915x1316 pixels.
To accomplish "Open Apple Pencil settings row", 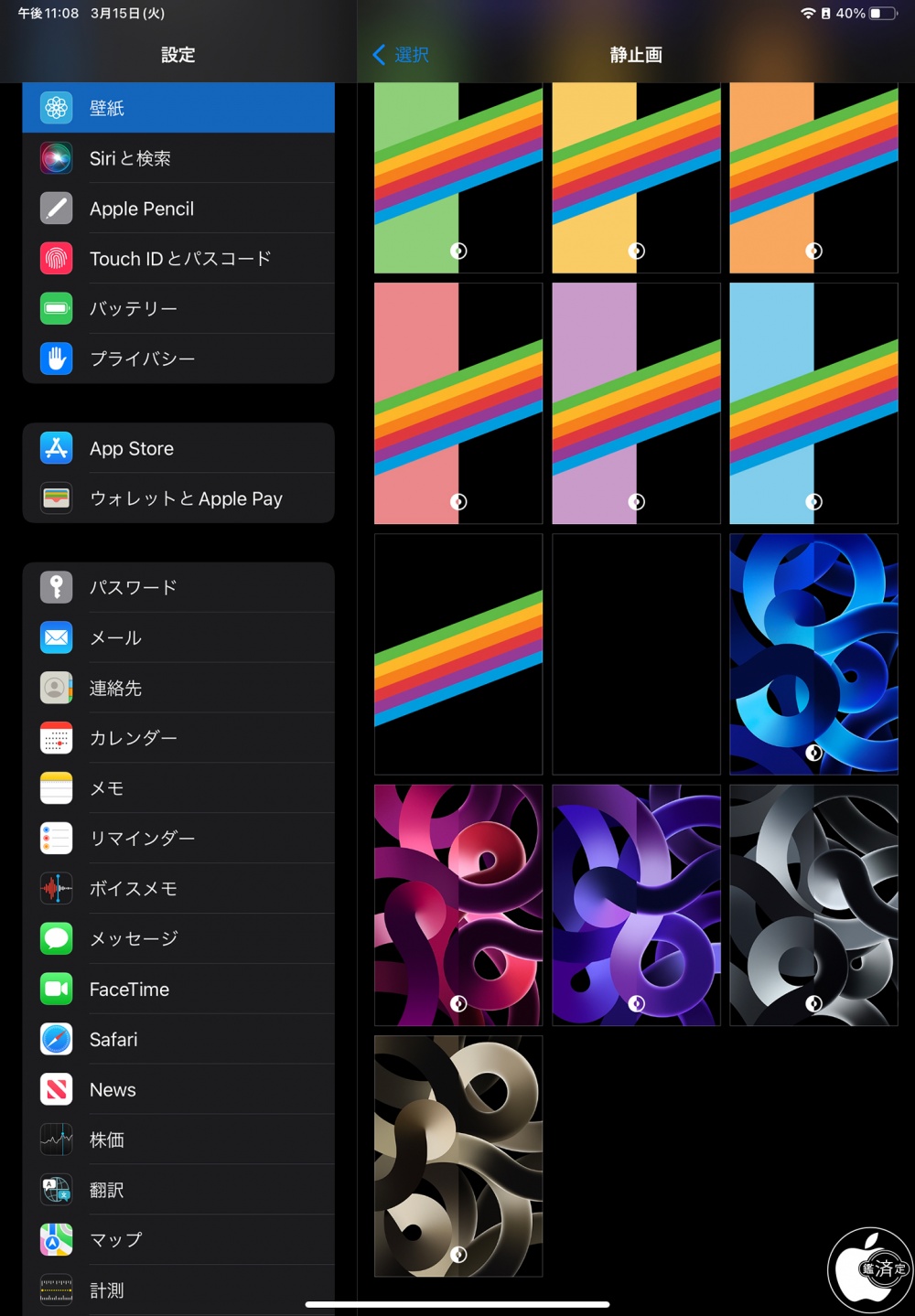I will (x=178, y=209).
